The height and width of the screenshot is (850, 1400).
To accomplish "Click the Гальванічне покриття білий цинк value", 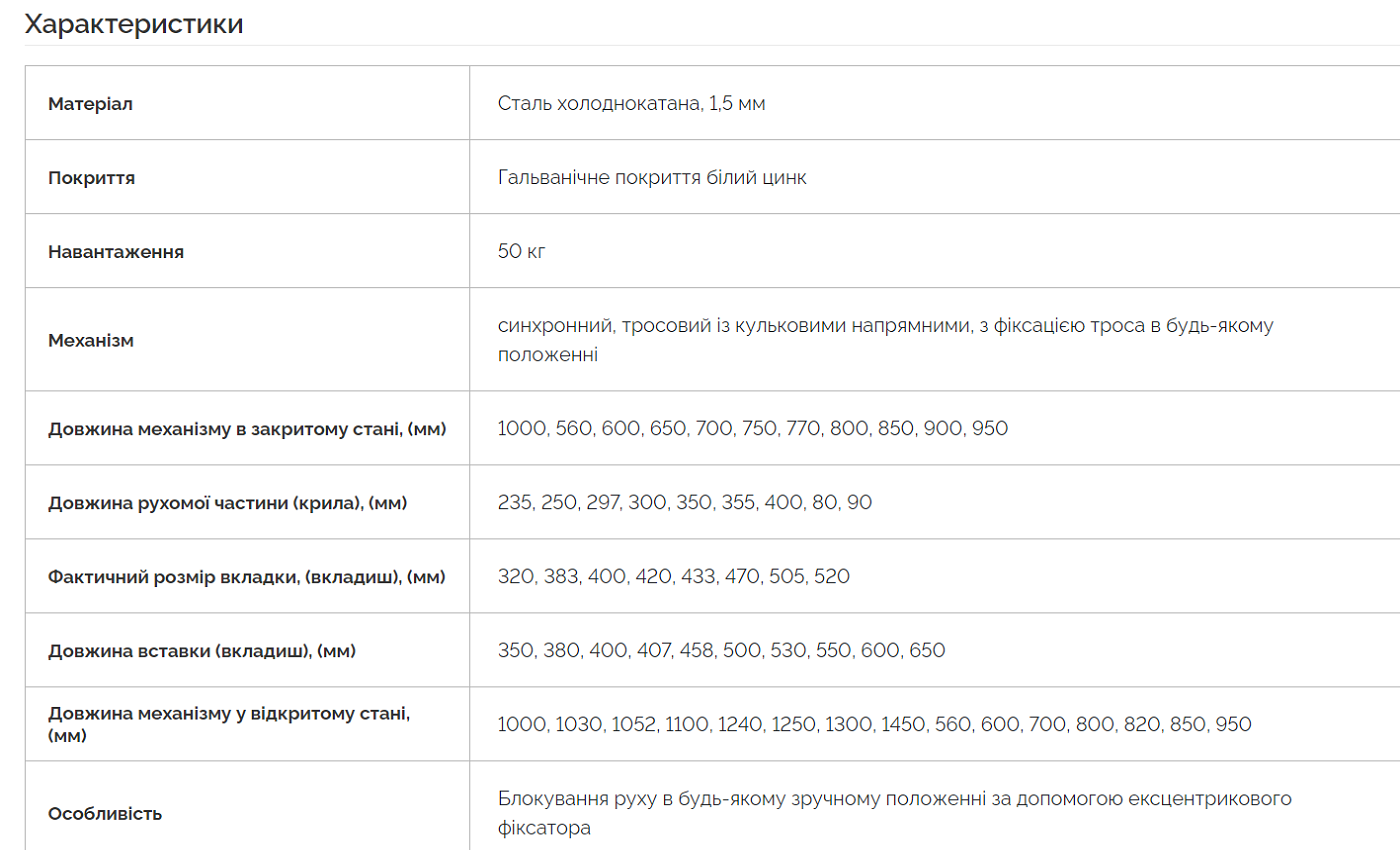I will coord(652,177).
